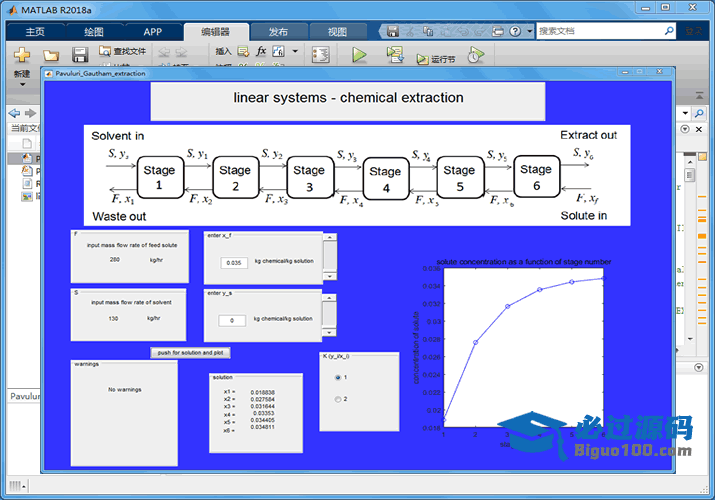This screenshot has height=500, width=715.
Task: Switch to the View (视图) tab
Action: click(337, 32)
